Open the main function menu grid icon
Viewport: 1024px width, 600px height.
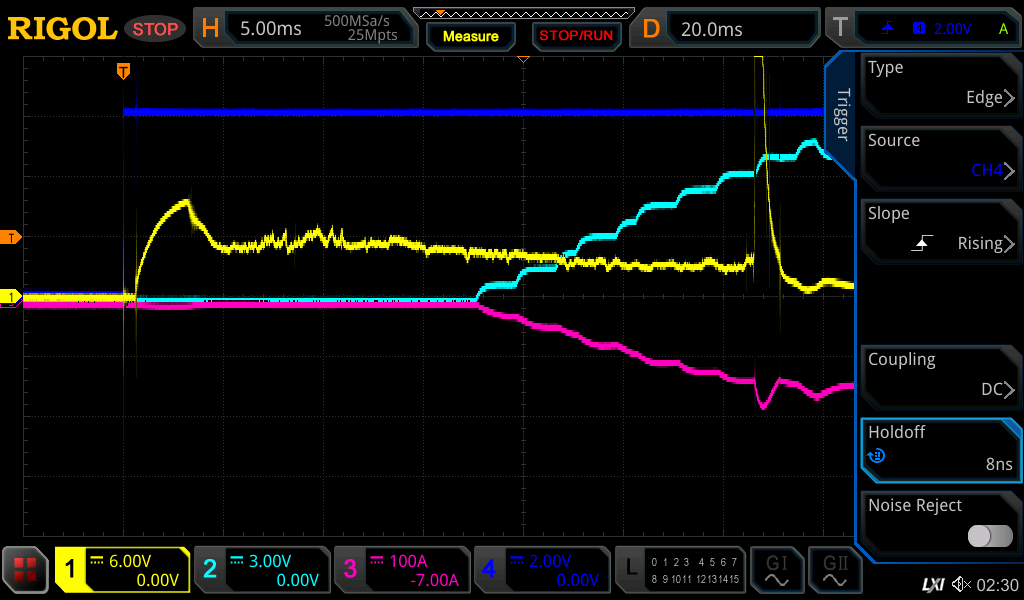coord(26,570)
